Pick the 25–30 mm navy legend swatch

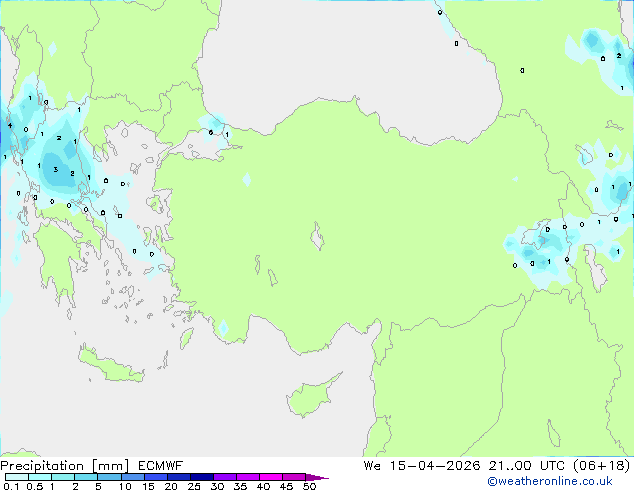pyautogui.click(x=202, y=477)
